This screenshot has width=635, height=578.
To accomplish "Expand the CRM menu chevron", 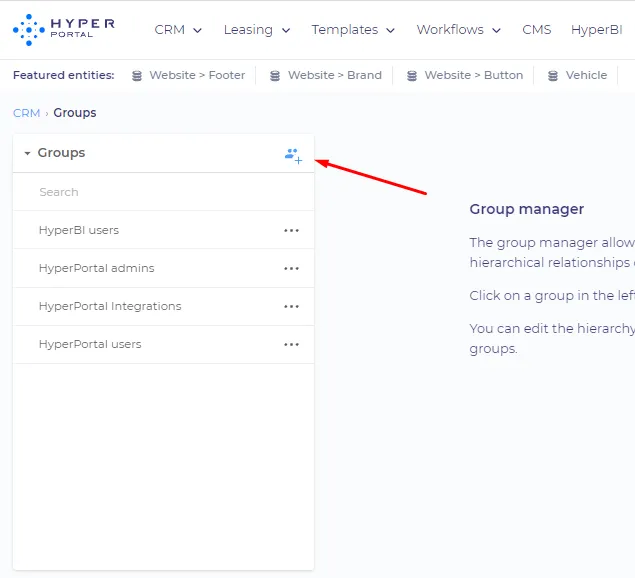I will pos(197,30).
